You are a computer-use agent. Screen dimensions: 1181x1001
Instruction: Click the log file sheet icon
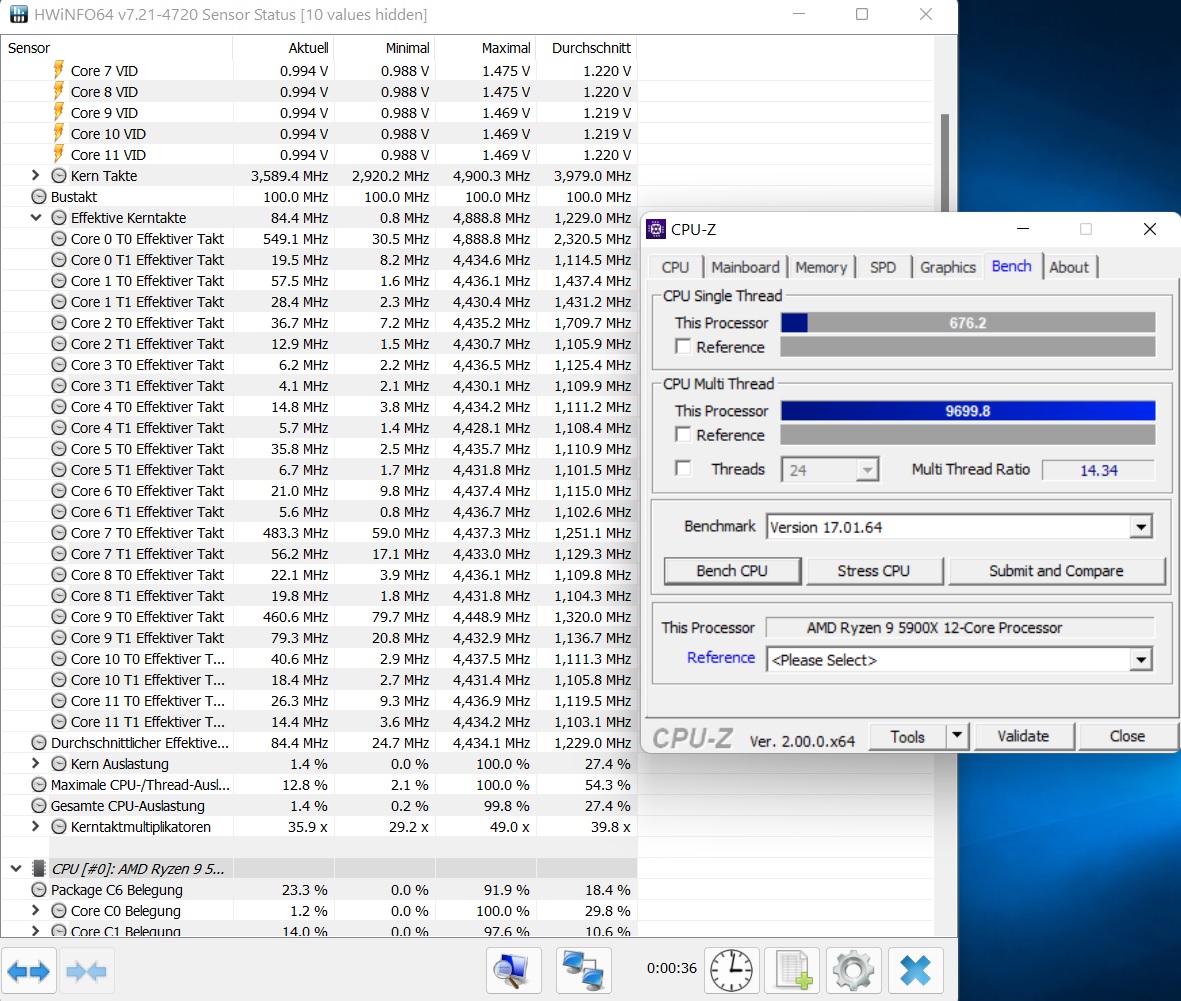coord(793,970)
